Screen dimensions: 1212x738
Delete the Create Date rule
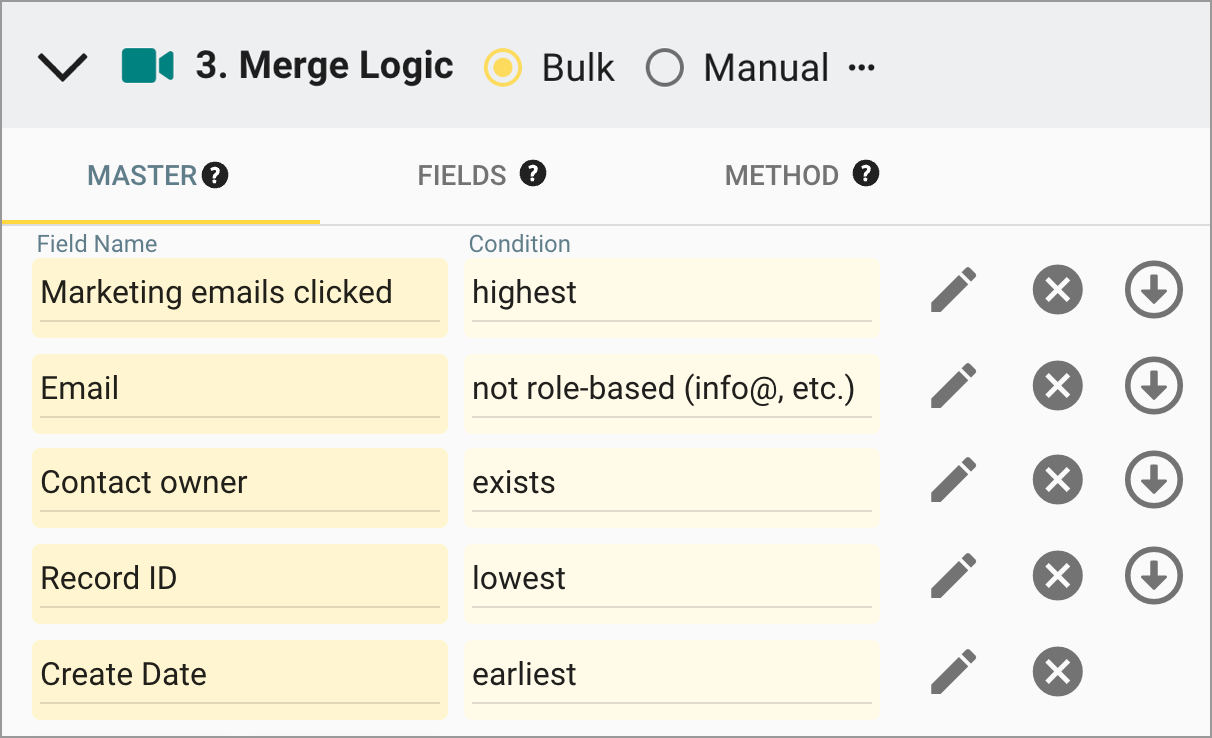1057,672
